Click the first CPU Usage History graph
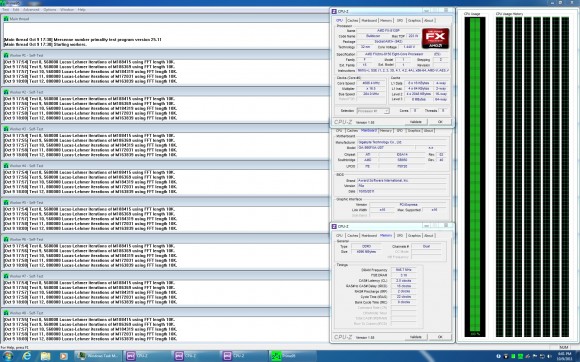This screenshot has height=362, width=580. tap(500, 177)
